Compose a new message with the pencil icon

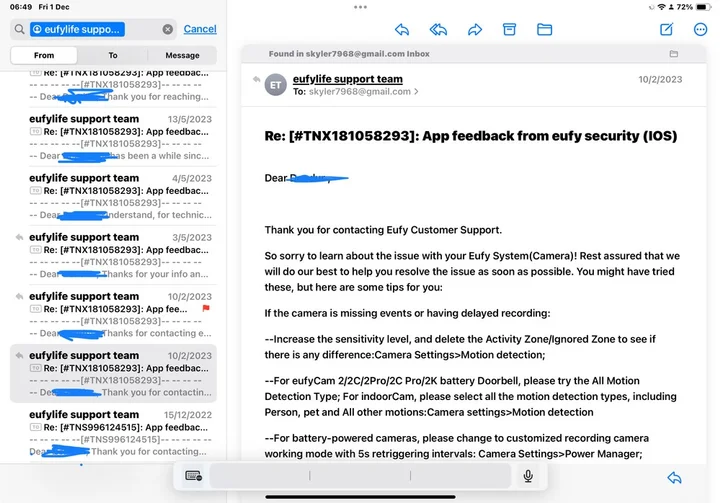pos(666,29)
